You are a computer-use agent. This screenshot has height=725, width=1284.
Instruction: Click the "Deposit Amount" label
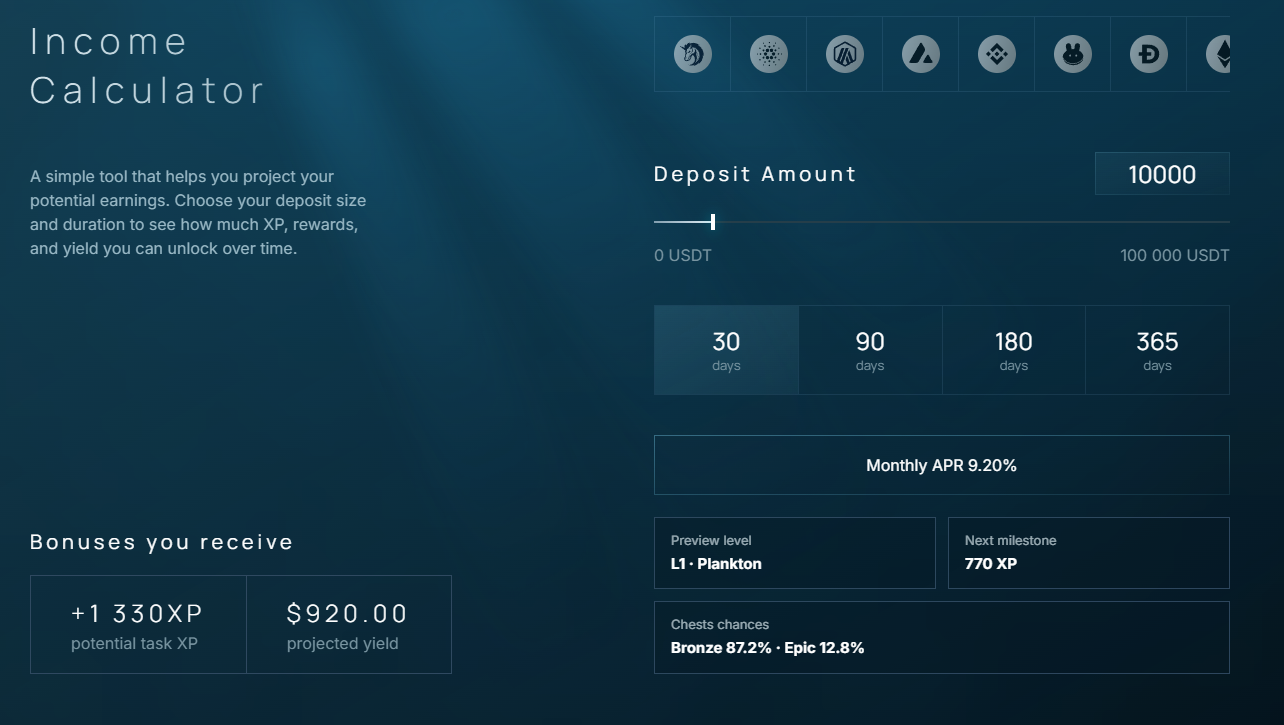[x=755, y=174]
